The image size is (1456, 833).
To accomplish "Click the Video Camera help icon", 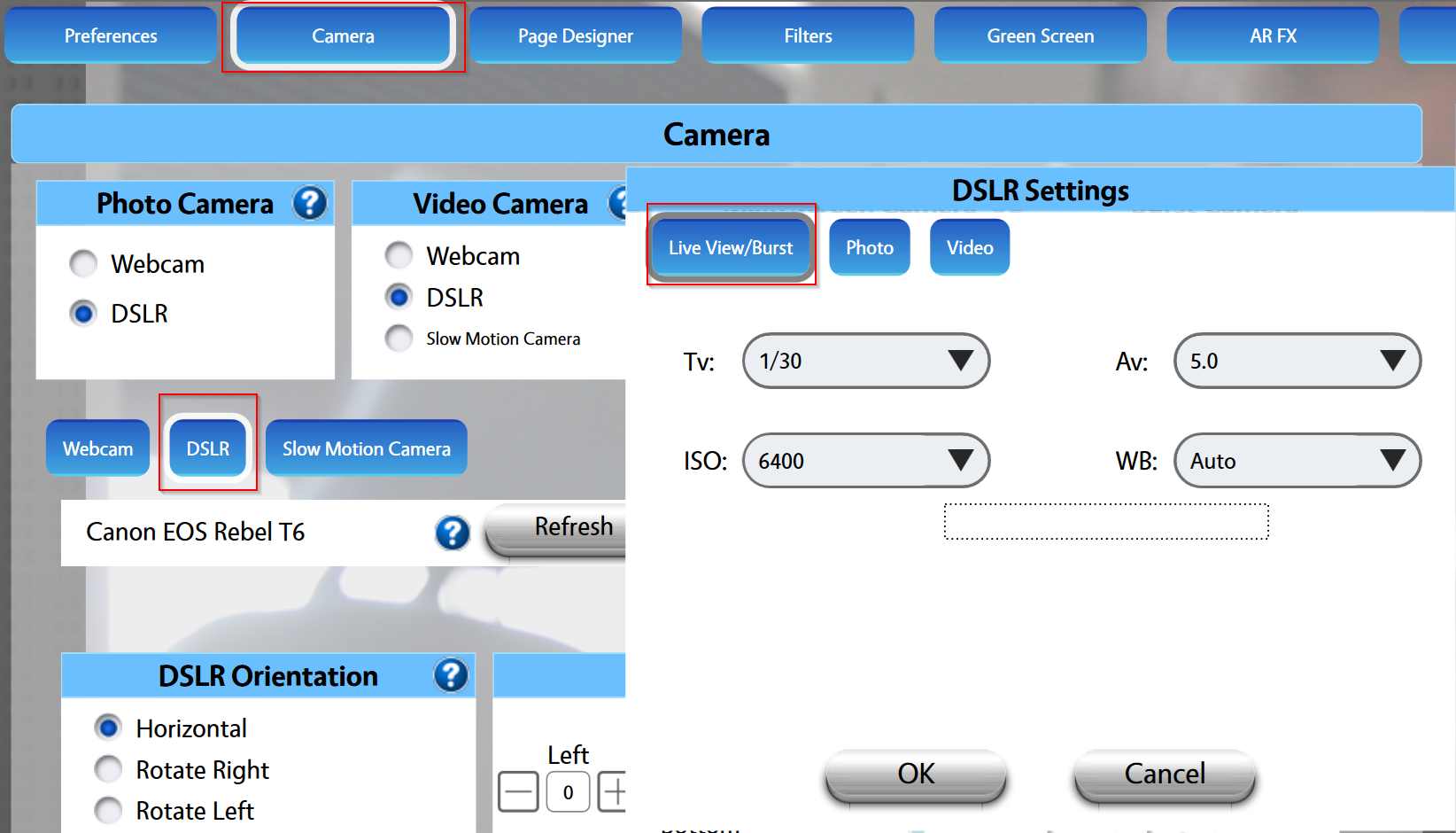I will click(x=618, y=203).
